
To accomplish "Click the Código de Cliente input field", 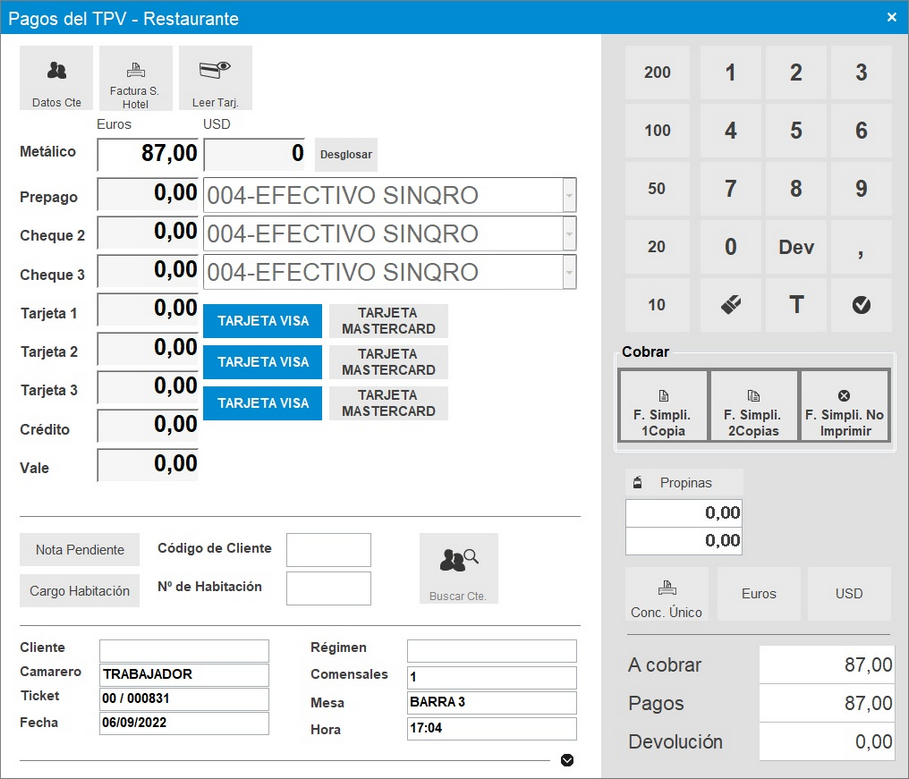I will click(328, 550).
